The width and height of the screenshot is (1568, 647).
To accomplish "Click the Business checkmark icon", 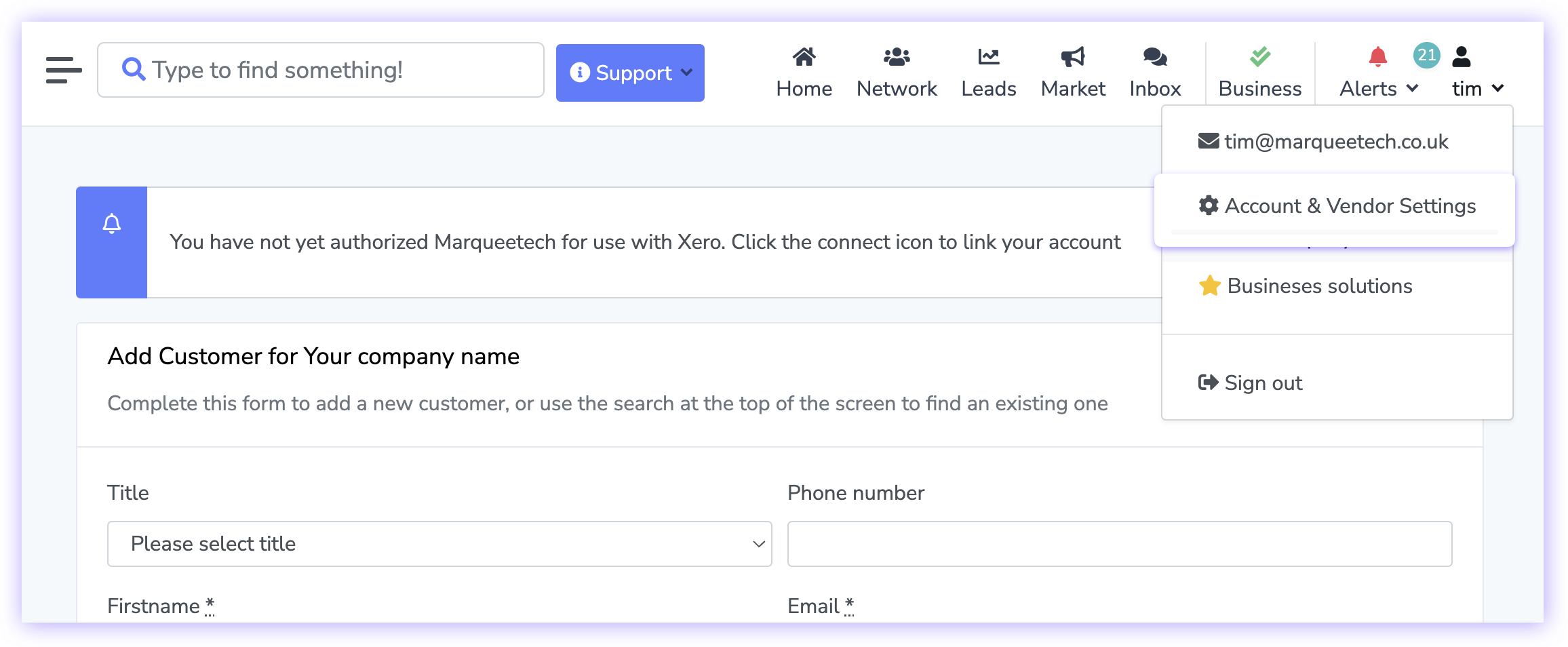I will pos(1259,57).
